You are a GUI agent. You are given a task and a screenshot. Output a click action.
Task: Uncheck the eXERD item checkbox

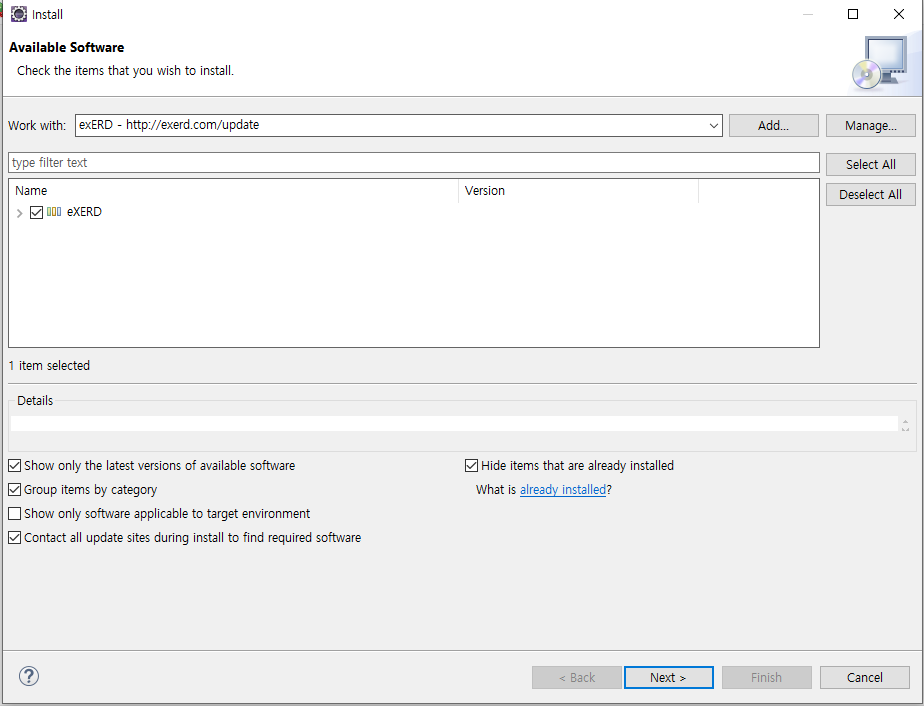[x=36, y=212]
